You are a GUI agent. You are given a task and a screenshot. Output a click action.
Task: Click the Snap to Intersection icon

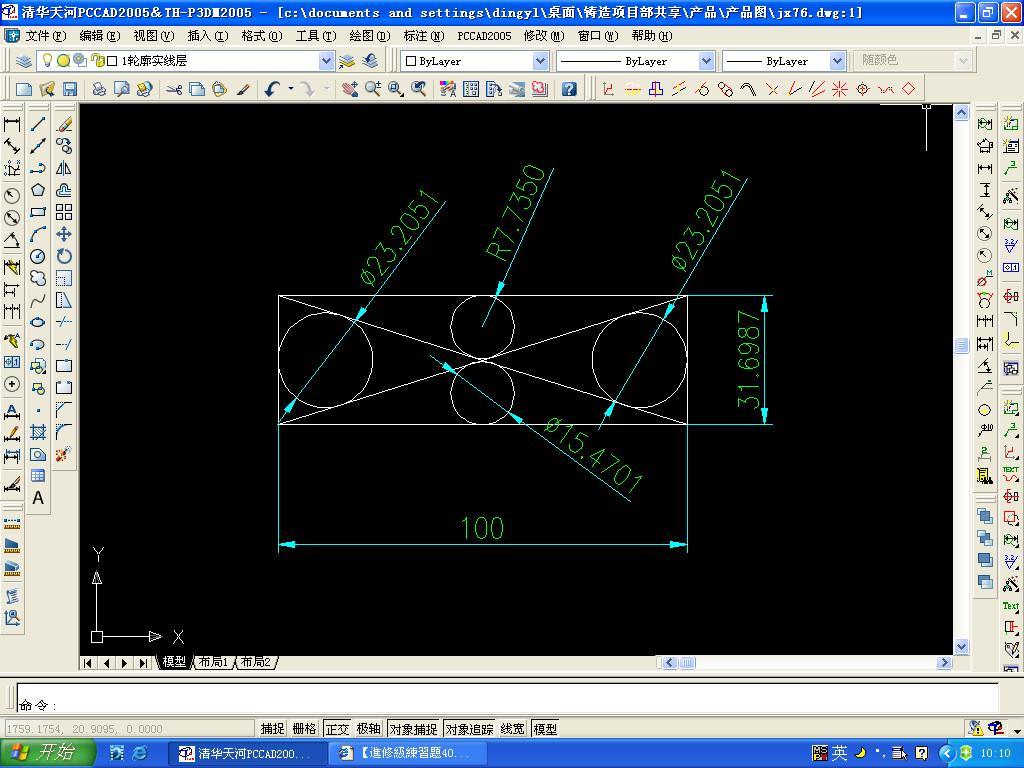(772, 89)
